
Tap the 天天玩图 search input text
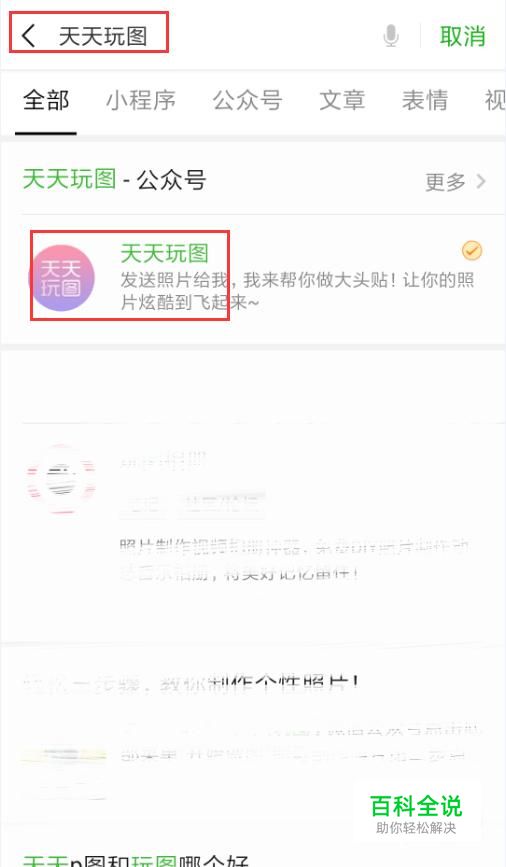pos(103,37)
